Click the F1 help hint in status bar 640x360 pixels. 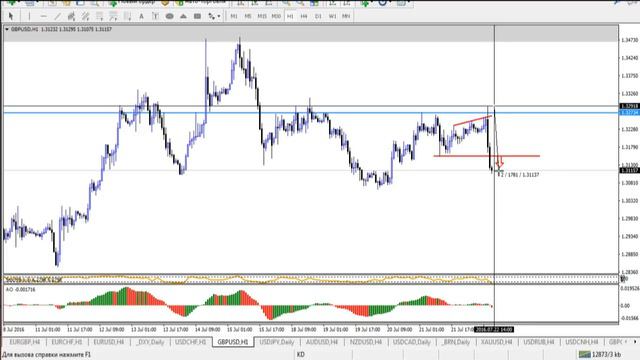pos(47,354)
